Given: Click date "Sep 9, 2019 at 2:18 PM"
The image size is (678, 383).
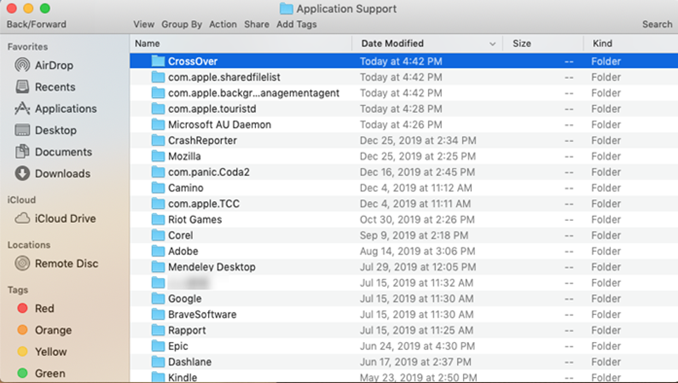Looking at the screenshot, I should pos(414,235).
